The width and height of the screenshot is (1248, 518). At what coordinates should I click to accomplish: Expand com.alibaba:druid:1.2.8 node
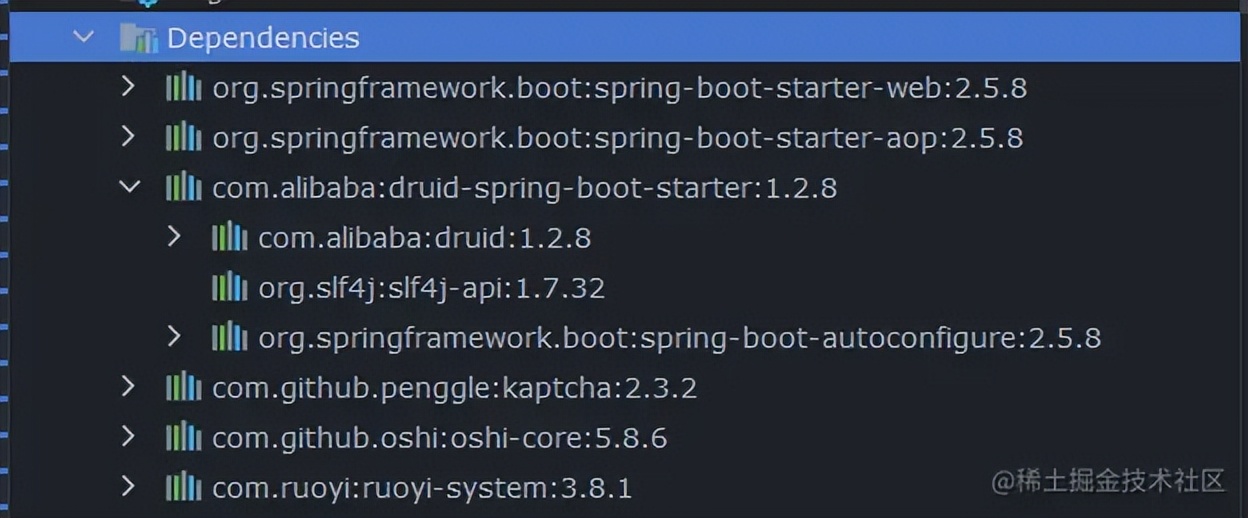tap(174, 237)
